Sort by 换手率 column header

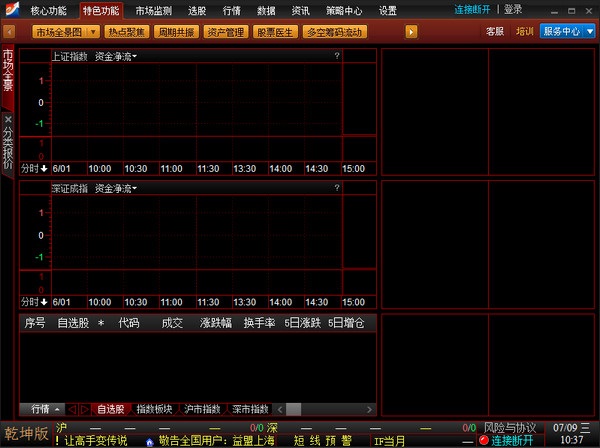coord(259,323)
